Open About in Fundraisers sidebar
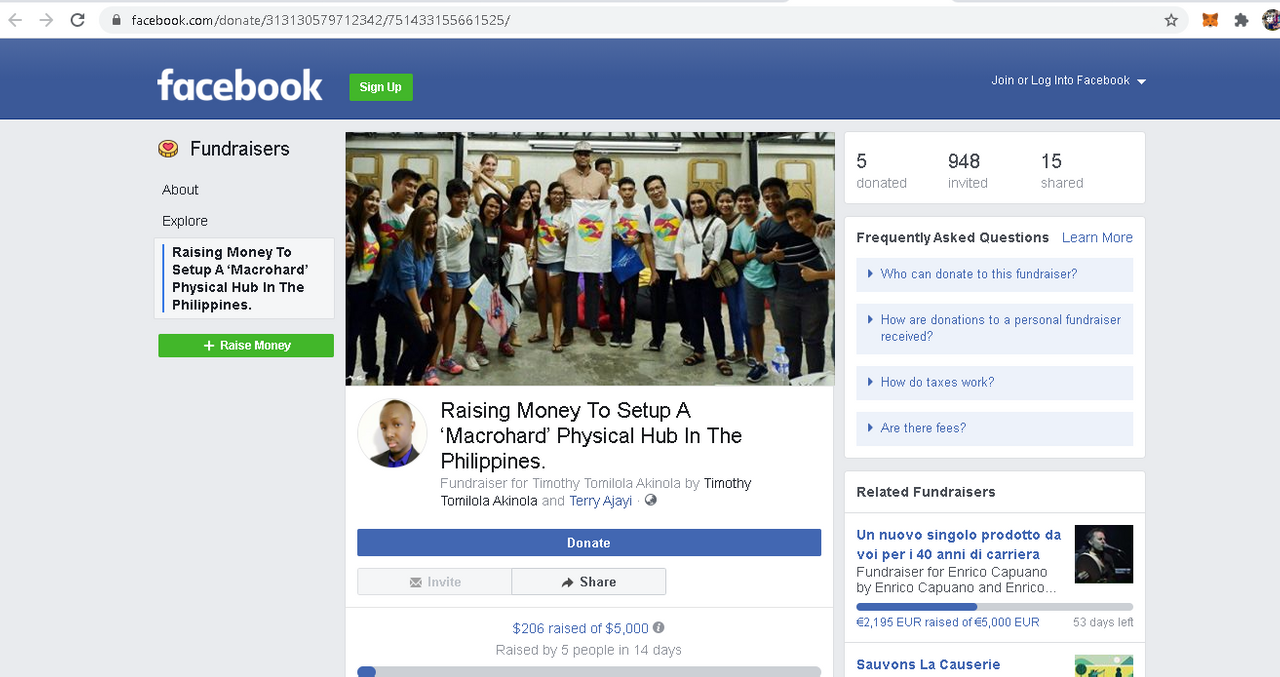 180,190
